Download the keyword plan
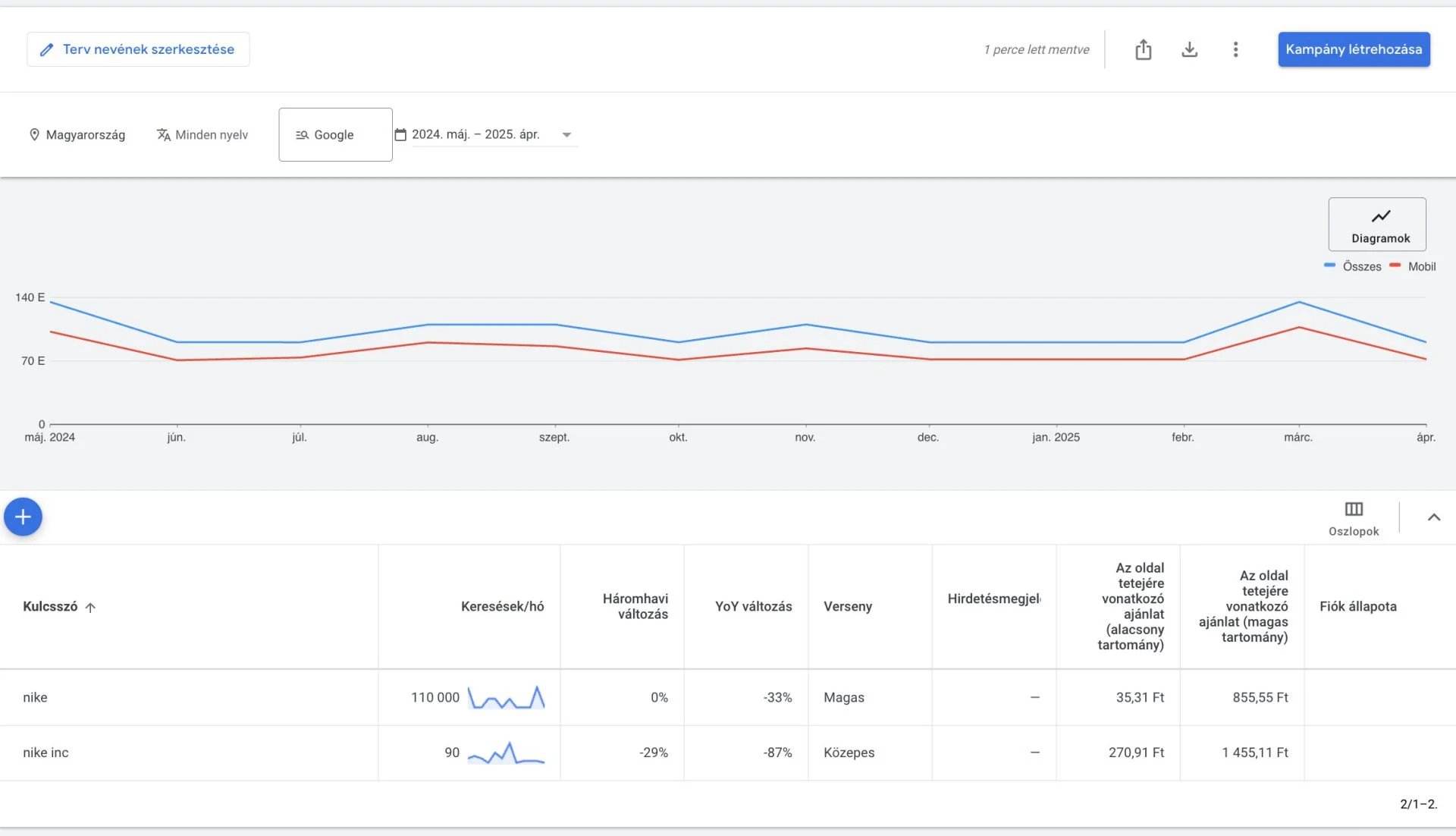 [1190, 49]
